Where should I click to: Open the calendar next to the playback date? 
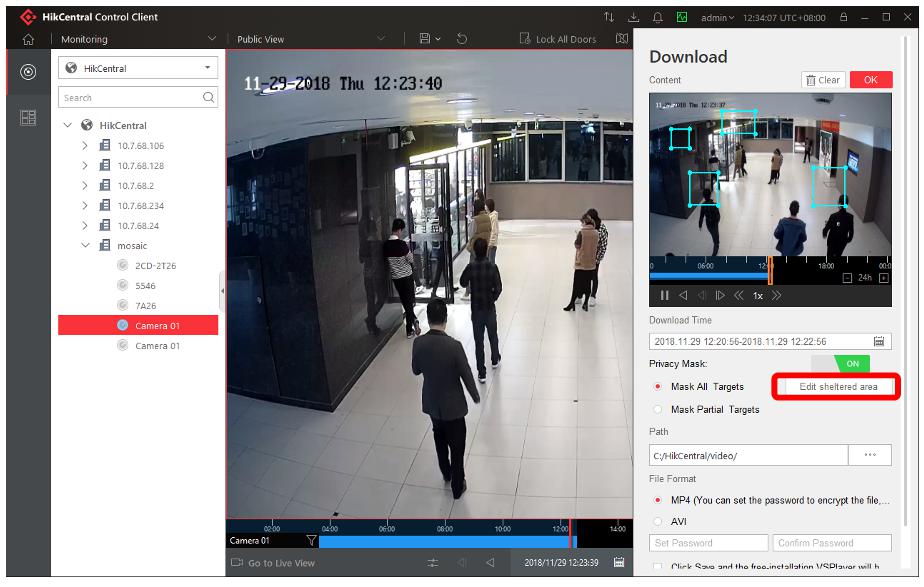coord(619,563)
